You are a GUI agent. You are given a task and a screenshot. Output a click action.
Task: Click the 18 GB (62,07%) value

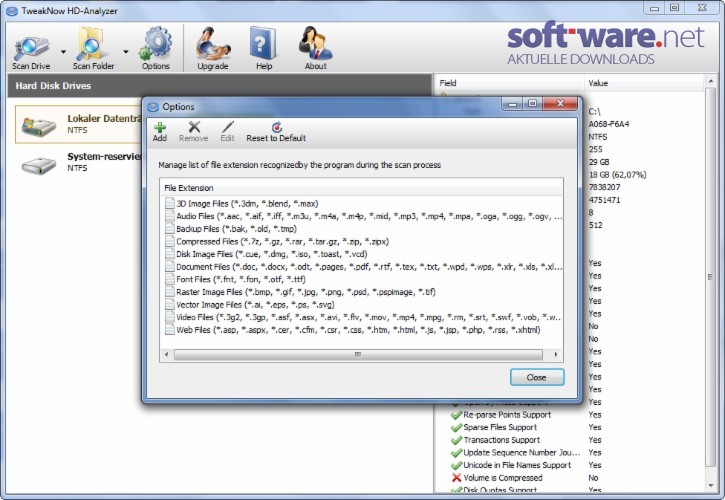click(617, 175)
